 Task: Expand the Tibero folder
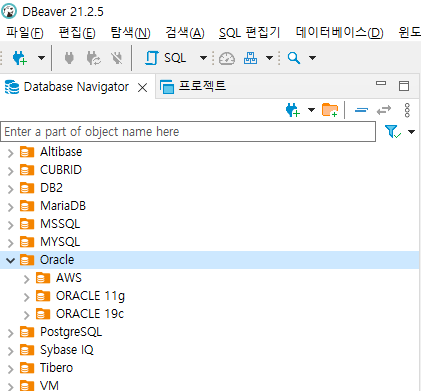10,369
